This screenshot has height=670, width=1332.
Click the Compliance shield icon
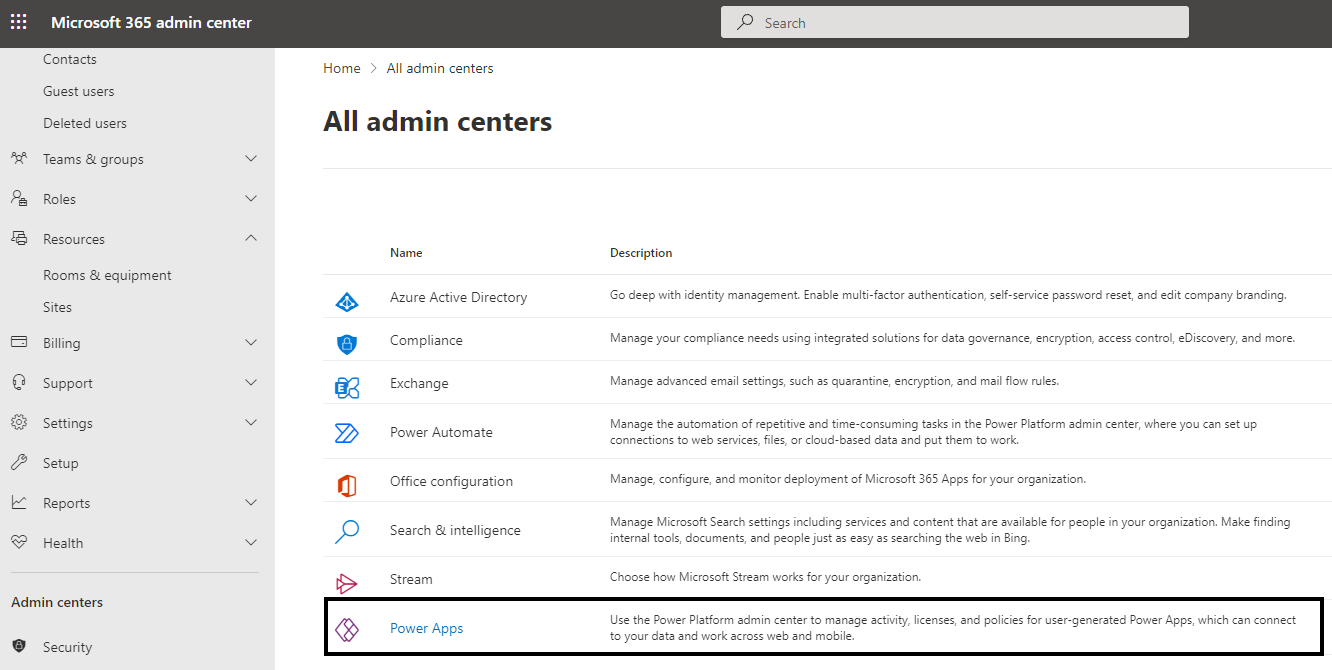click(347, 340)
